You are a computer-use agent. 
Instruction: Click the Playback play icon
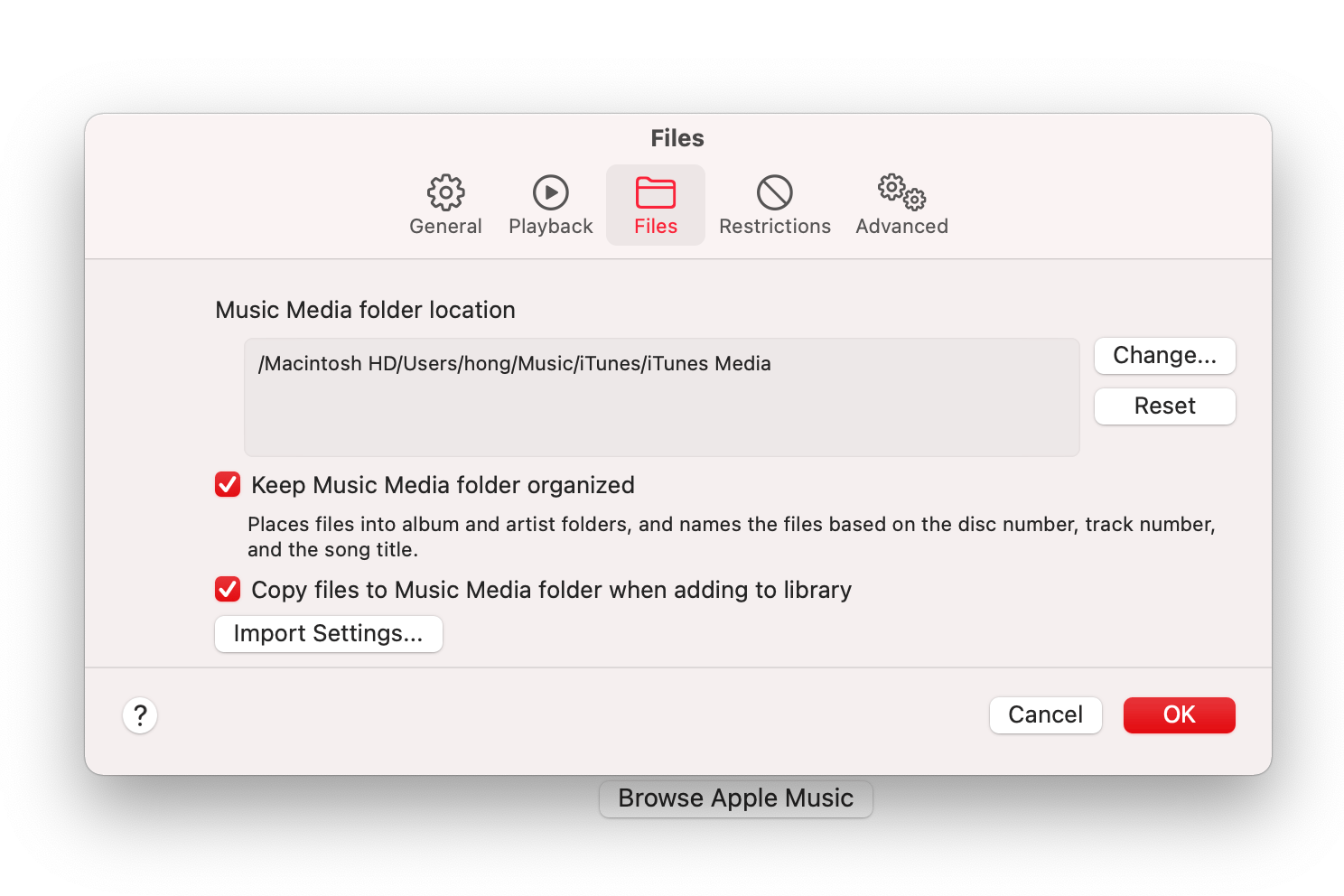550,191
